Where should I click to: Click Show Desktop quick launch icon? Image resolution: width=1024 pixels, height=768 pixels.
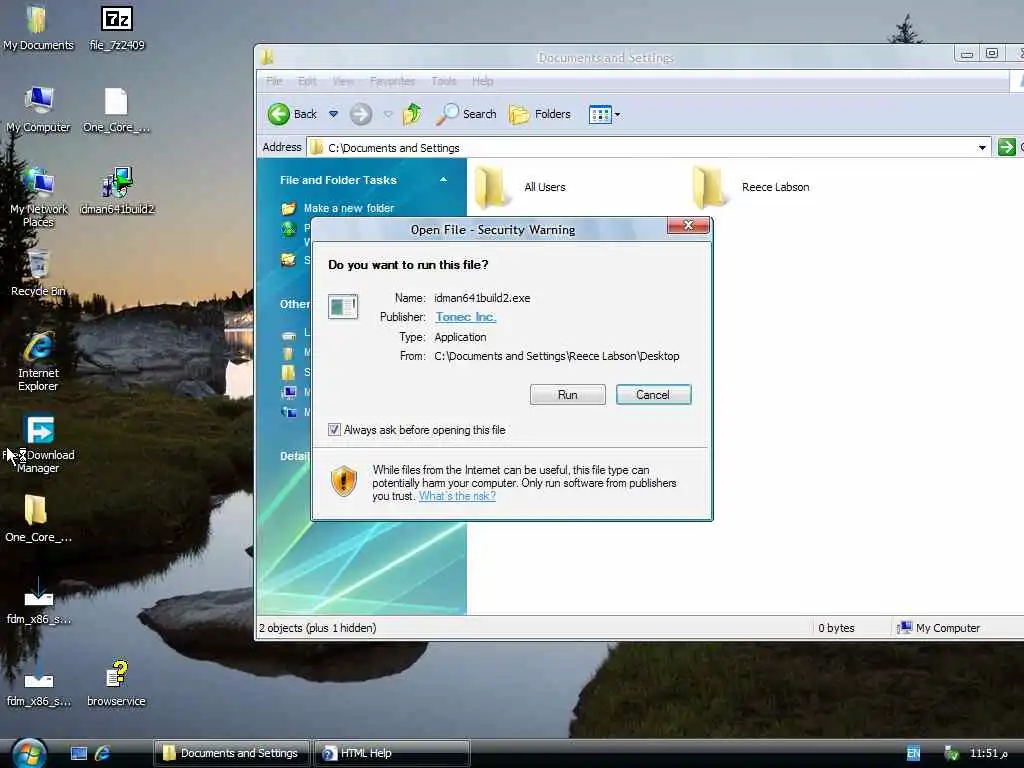79,754
